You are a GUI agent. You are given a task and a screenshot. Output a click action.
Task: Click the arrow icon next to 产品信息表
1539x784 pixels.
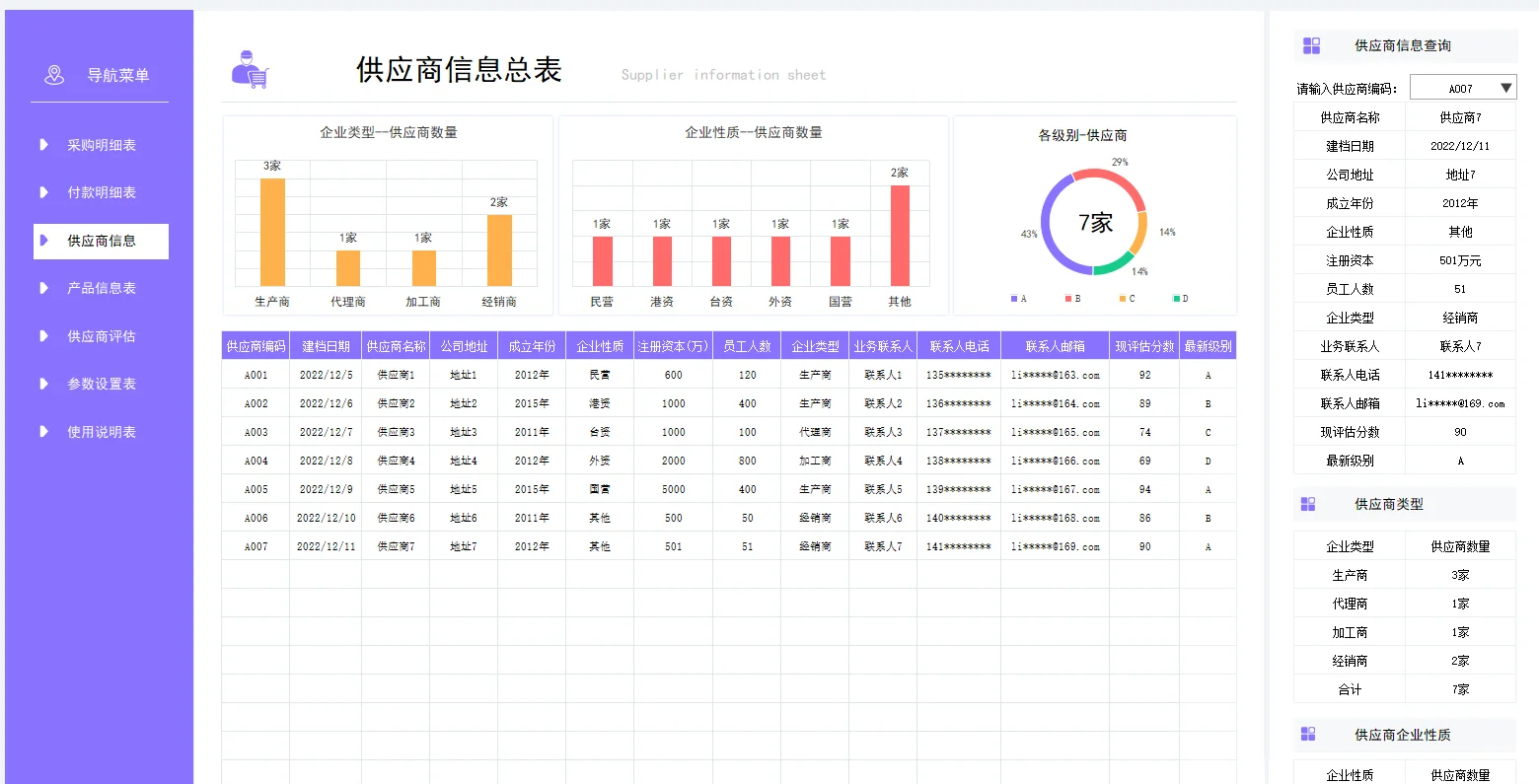43,288
